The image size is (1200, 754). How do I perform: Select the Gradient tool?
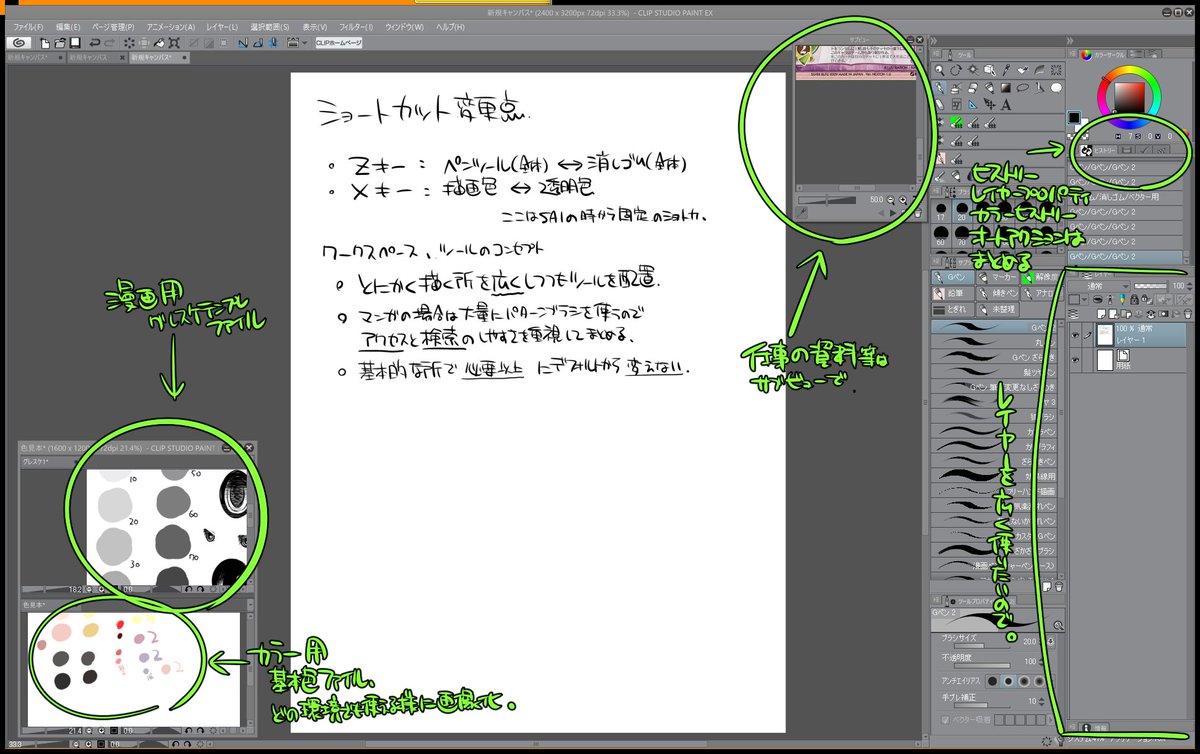1005,88
